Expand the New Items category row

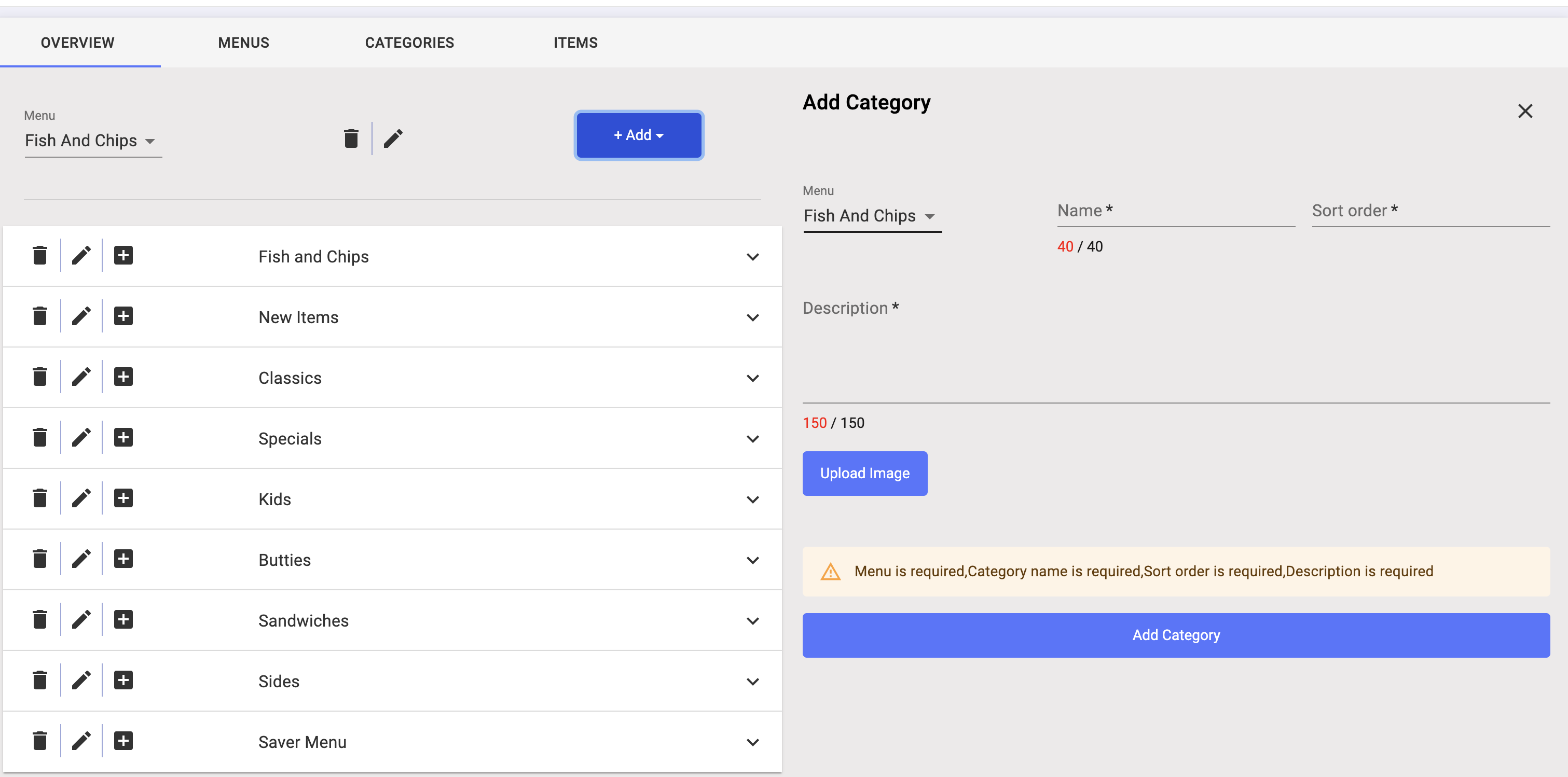point(752,317)
